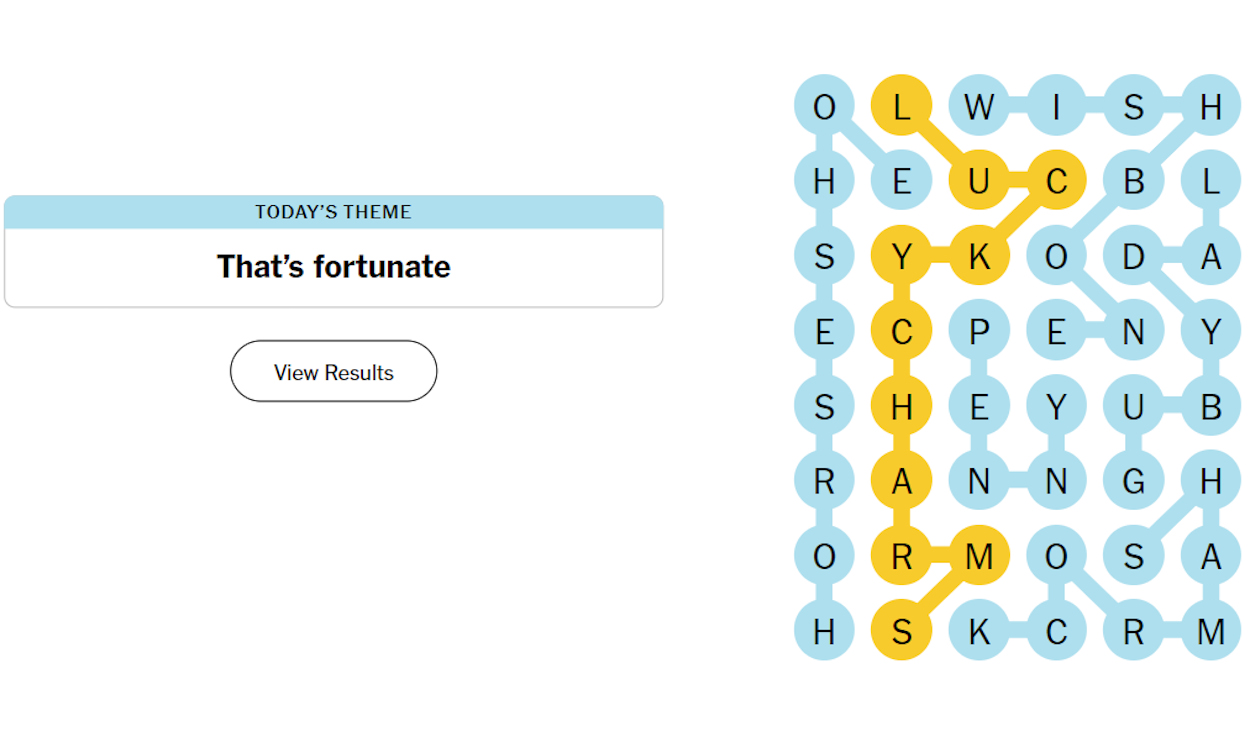
Task: Select the blue letter L tile
Action: click(x=1210, y=181)
